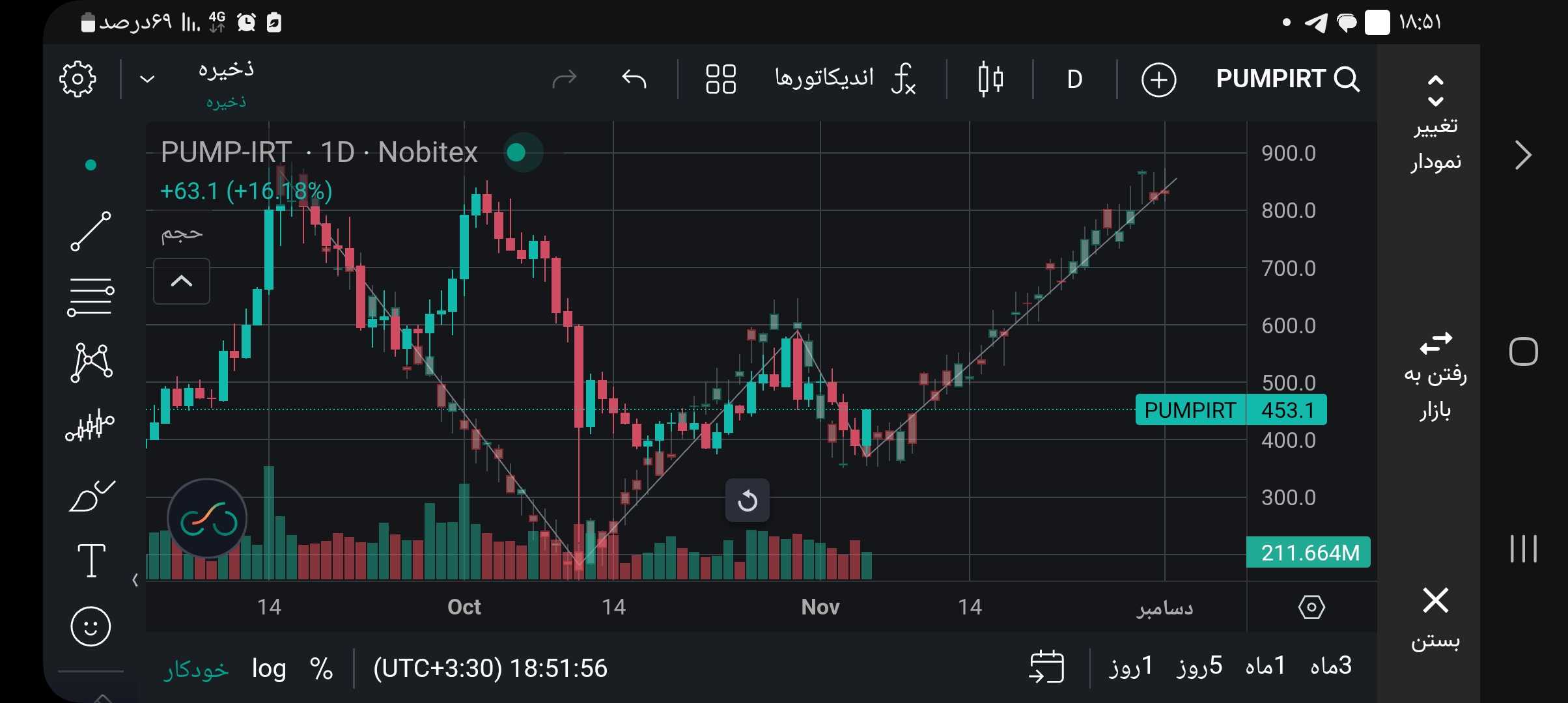The width and height of the screenshot is (1568, 703).
Task: Open the Fibonacci retracement tools
Action: click(x=91, y=297)
